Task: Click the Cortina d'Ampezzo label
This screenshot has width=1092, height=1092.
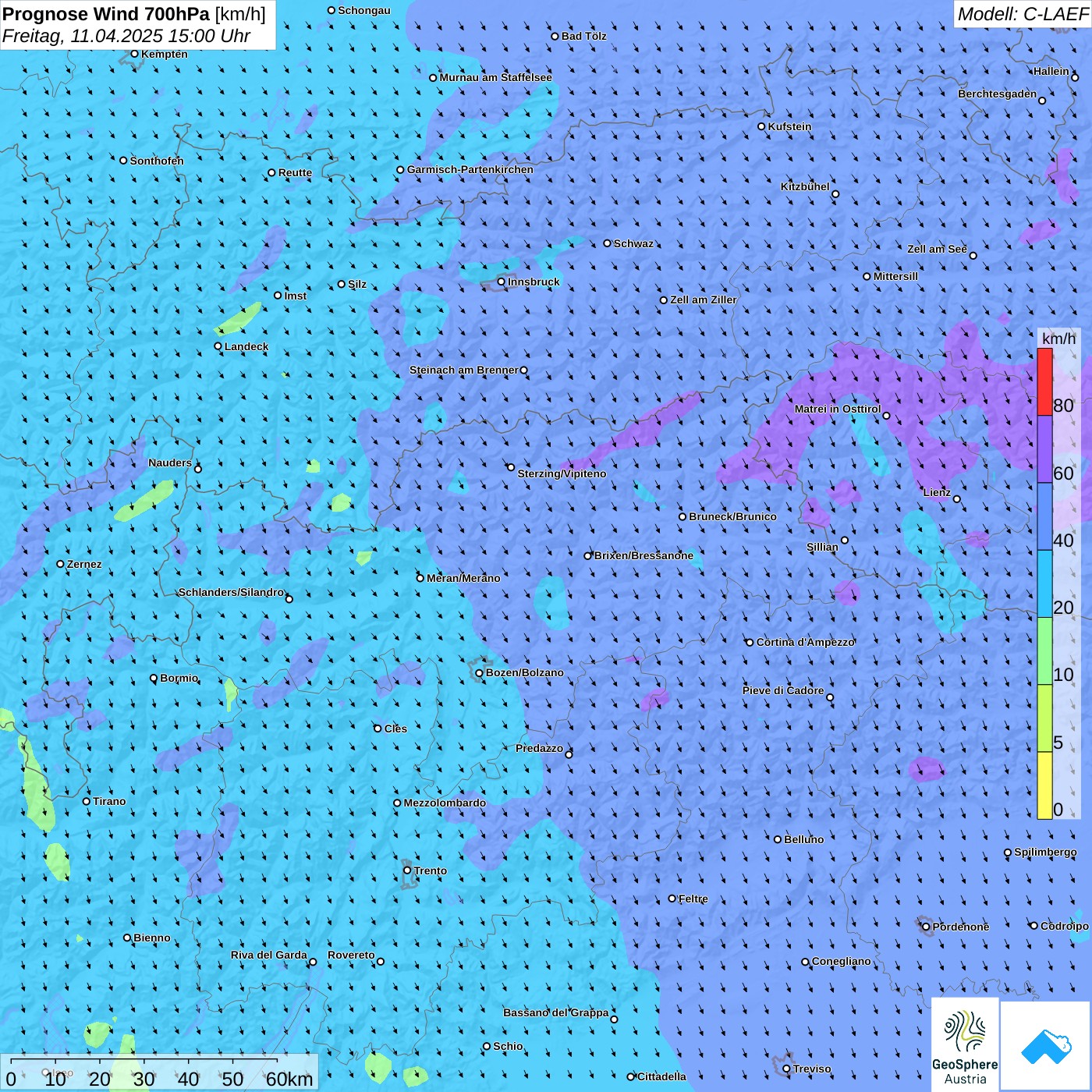Action: point(806,642)
